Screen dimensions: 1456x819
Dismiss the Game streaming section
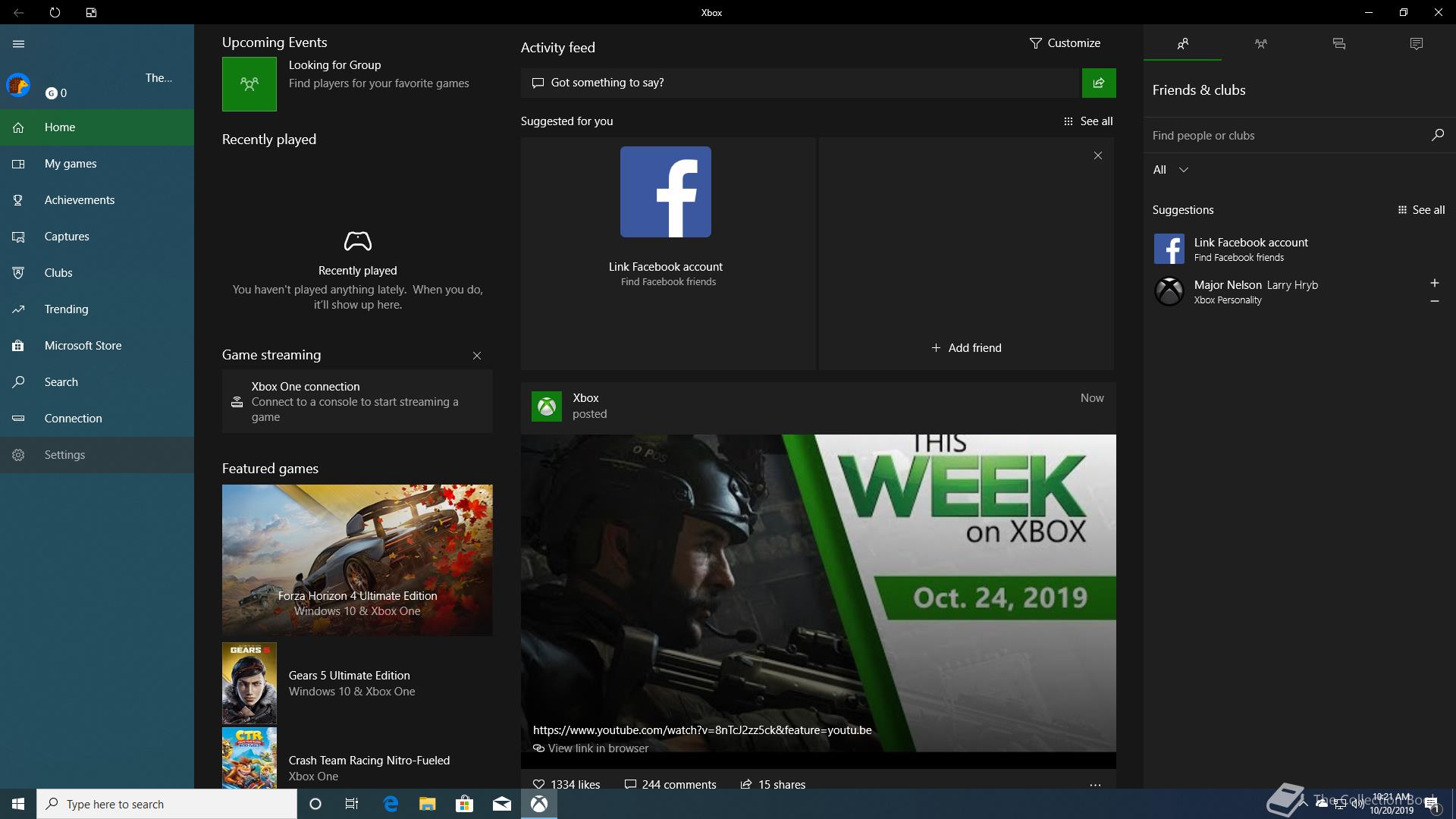point(477,356)
